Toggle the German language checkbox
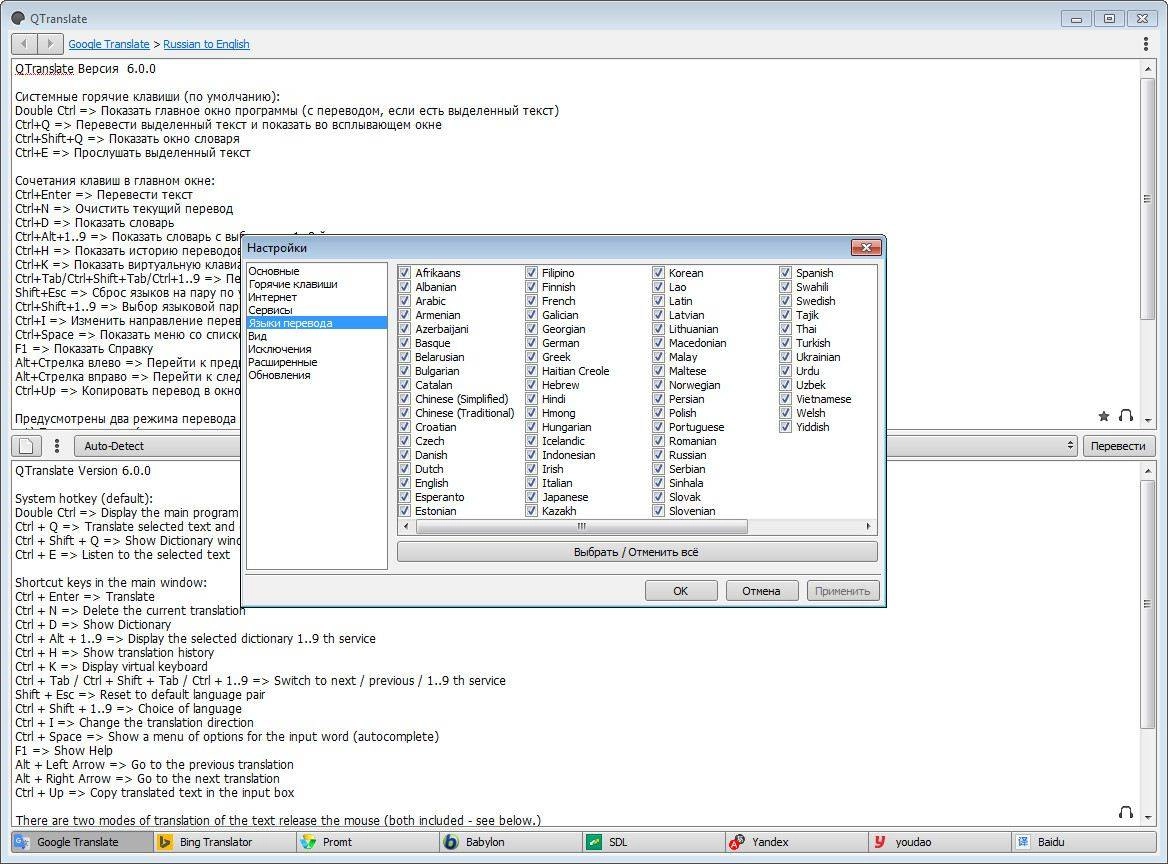The image size is (1168, 864). click(531, 343)
